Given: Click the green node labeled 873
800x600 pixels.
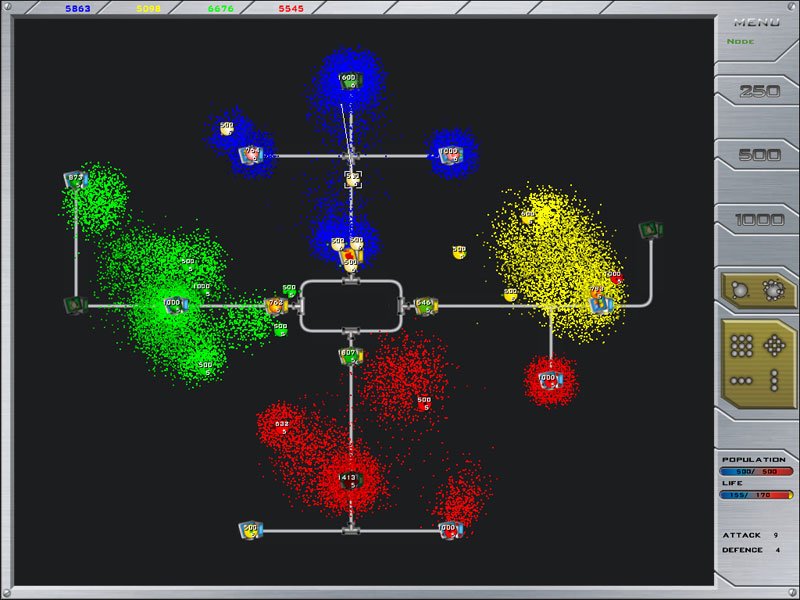Looking at the screenshot, I should [75, 180].
